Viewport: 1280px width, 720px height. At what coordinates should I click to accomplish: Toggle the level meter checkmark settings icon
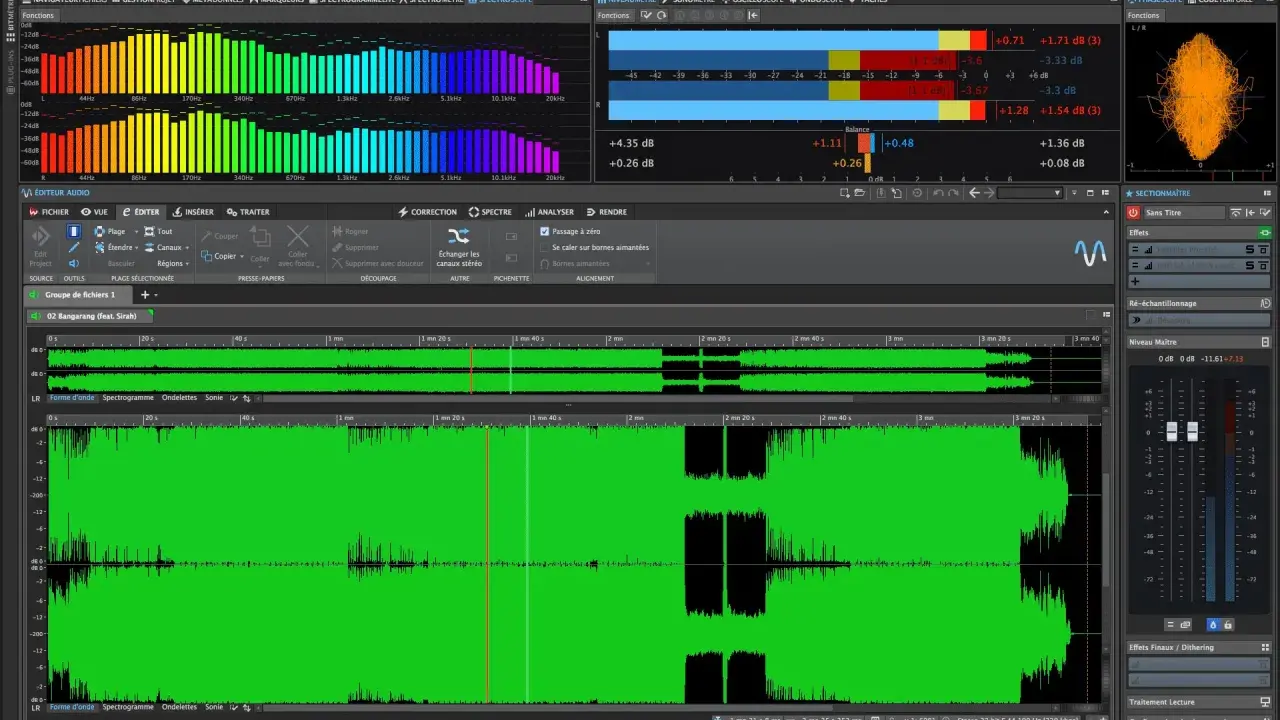(x=647, y=15)
